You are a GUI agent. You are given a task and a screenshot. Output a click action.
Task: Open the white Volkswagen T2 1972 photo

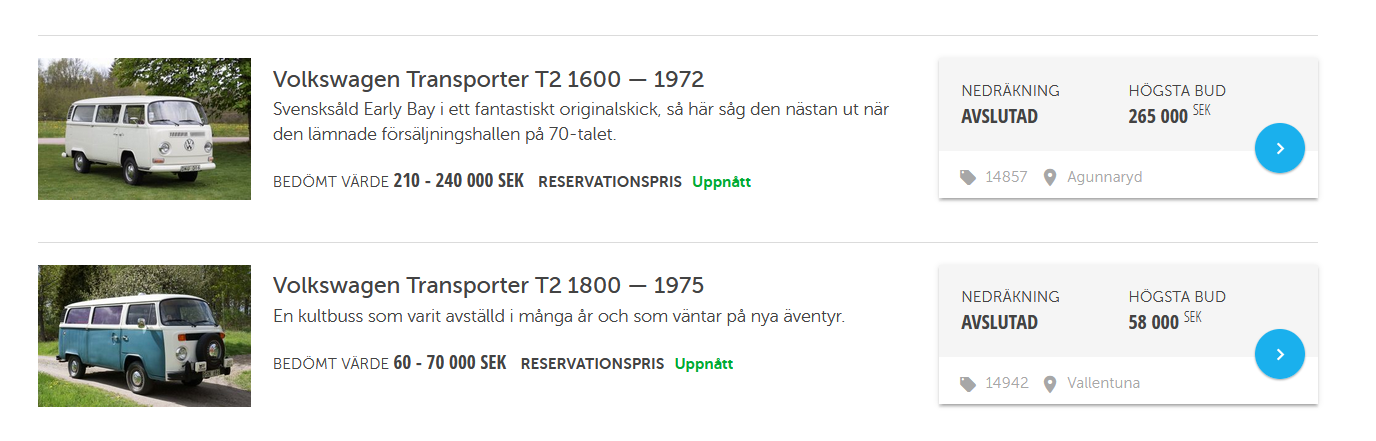point(144,129)
